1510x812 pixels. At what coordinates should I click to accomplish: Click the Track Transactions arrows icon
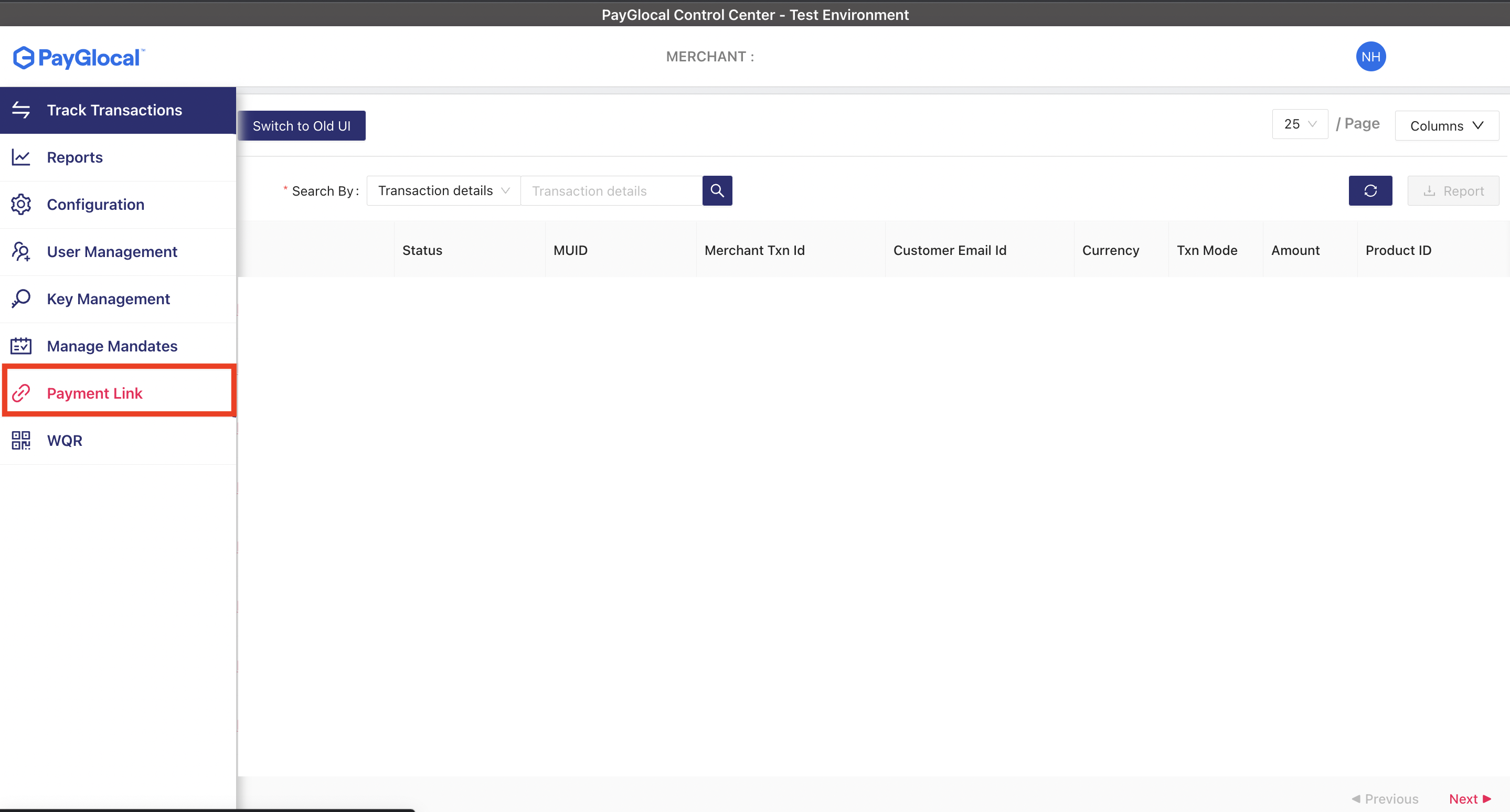21,110
